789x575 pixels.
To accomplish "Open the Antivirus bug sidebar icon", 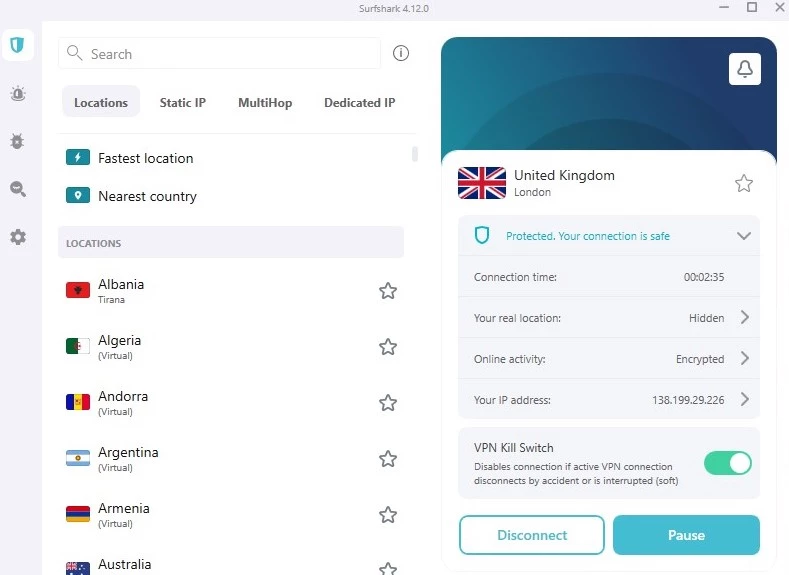I will [17, 141].
